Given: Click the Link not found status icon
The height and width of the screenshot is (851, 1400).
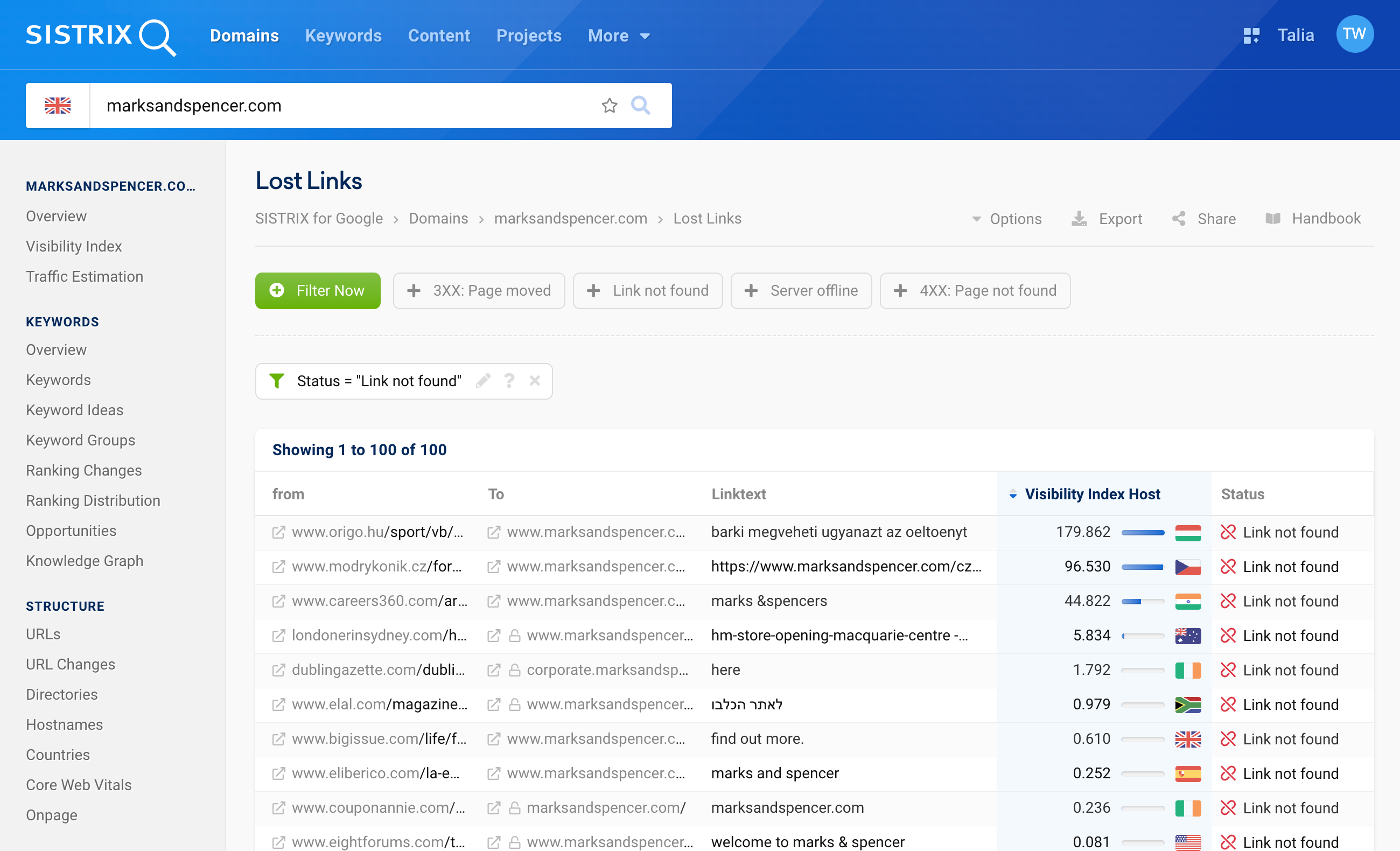Looking at the screenshot, I should tap(1227, 532).
